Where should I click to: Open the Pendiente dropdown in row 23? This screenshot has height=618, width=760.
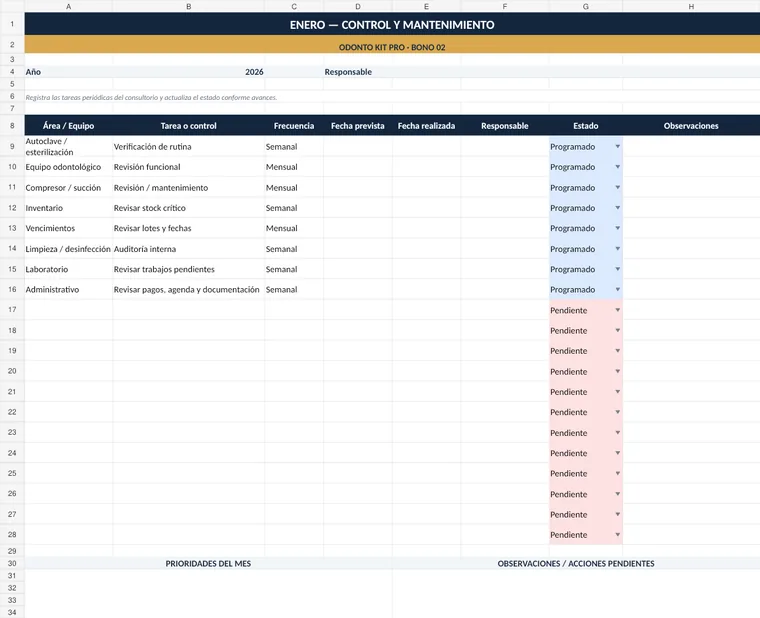pyautogui.click(x=618, y=433)
